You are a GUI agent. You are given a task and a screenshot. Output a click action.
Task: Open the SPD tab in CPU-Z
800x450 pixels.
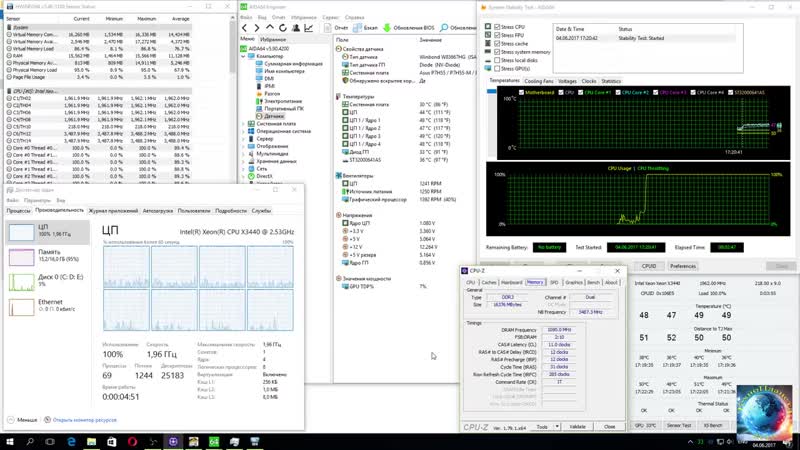(x=554, y=282)
